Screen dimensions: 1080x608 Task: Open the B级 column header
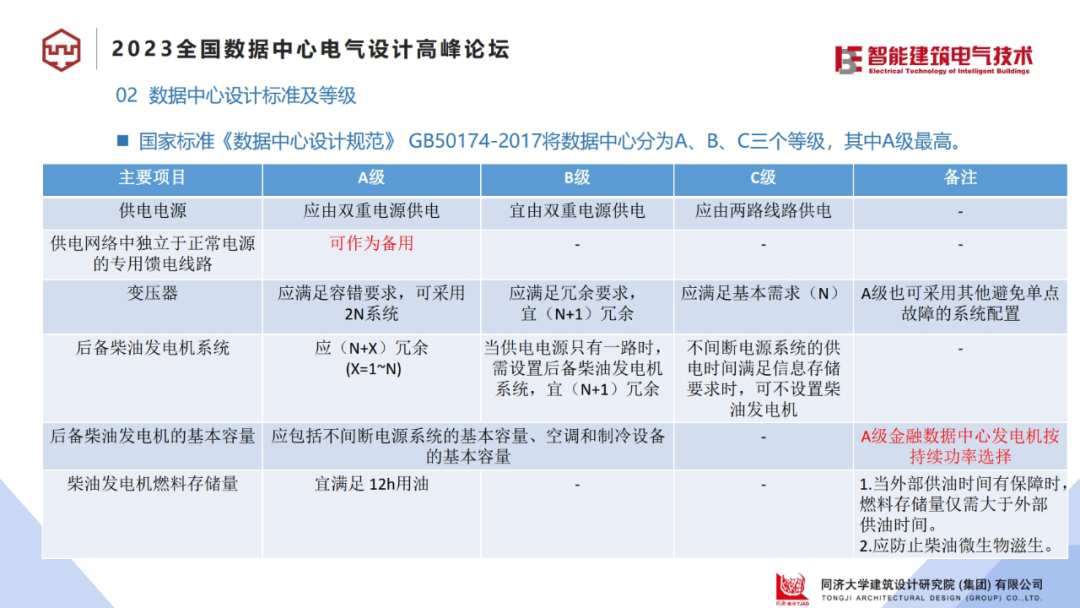pyautogui.click(x=577, y=180)
